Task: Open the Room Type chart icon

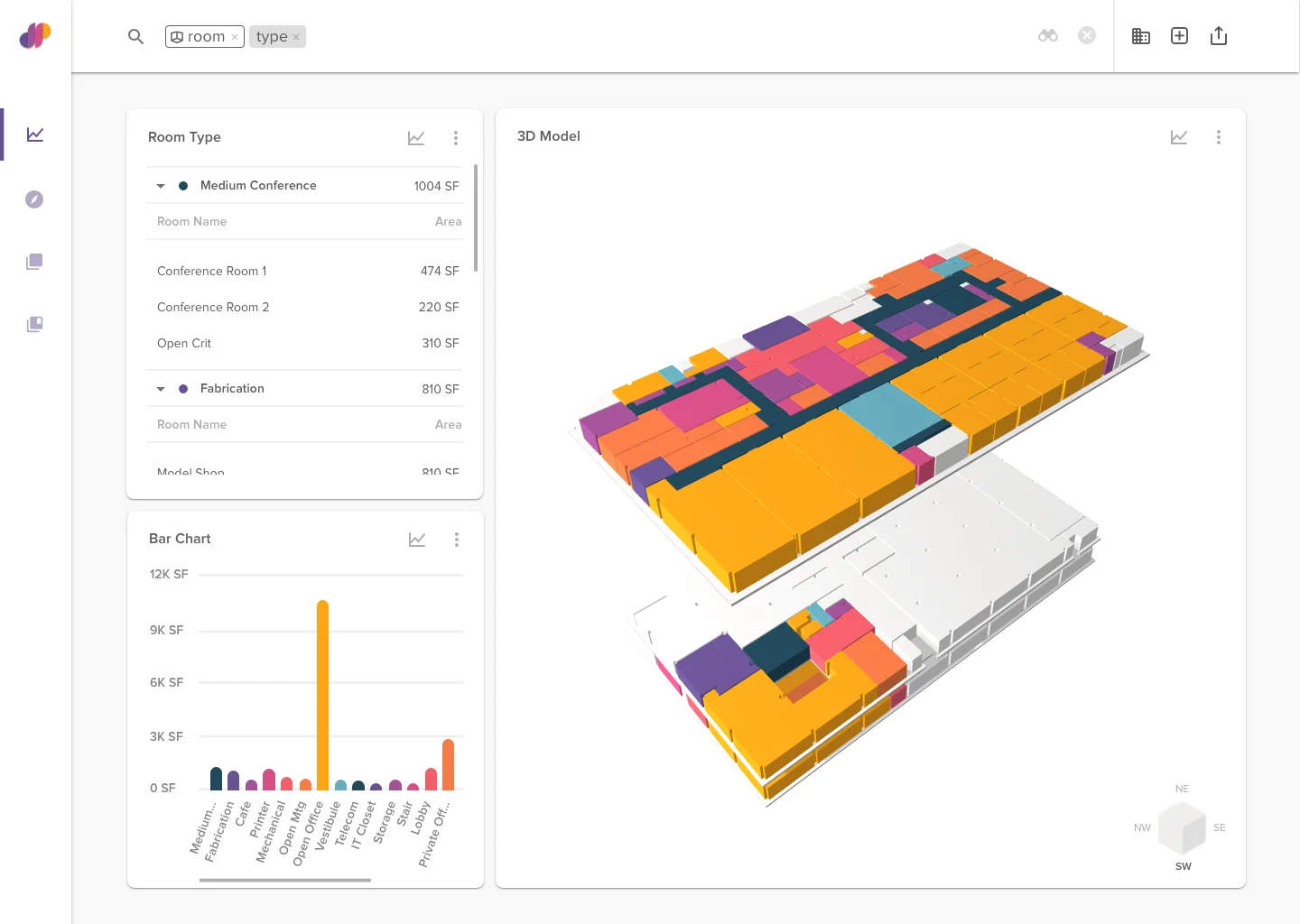Action: pyautogui.click(x=416, y=138)
